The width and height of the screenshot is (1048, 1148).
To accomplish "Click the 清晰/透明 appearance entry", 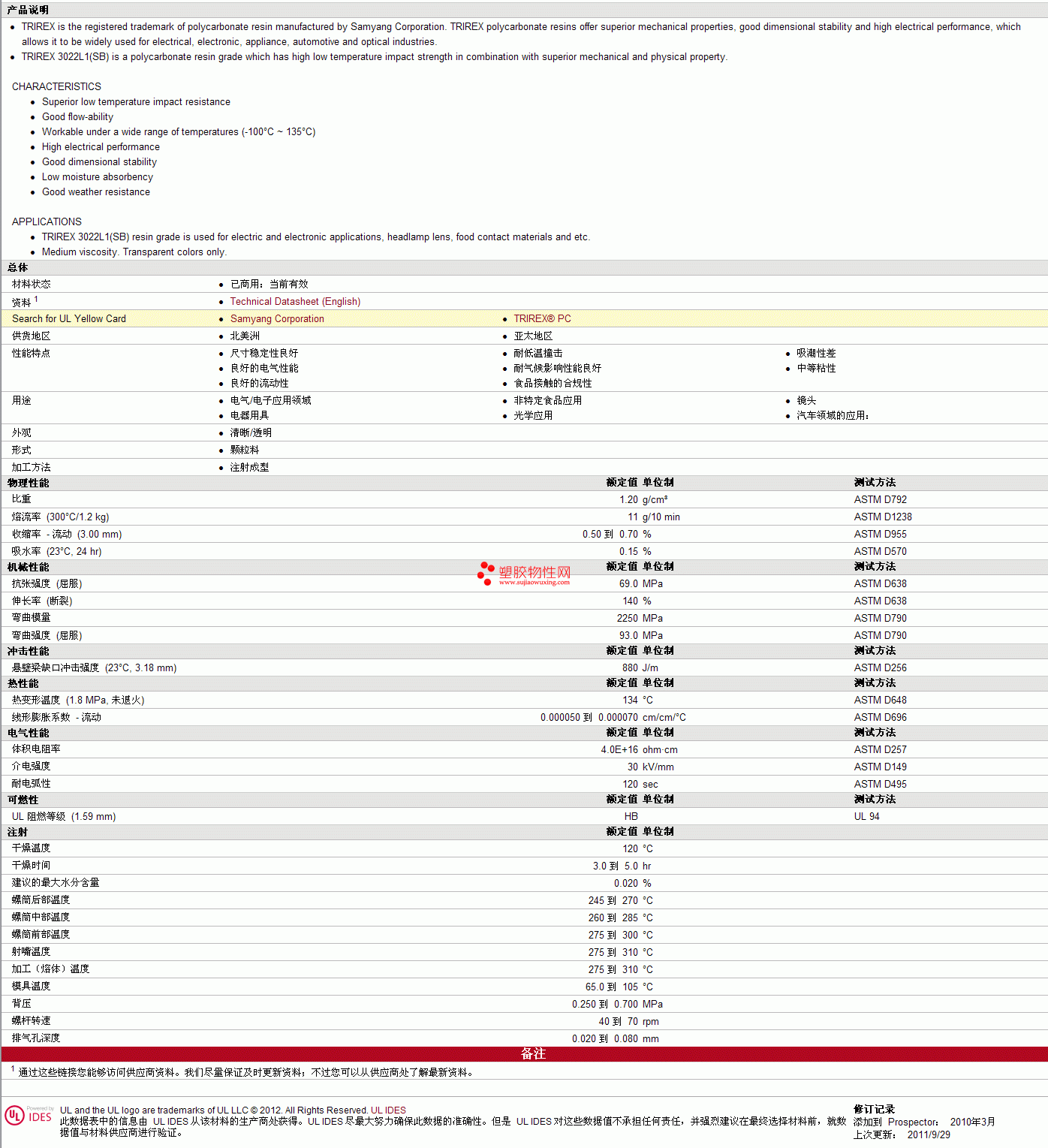I will tap(251, 432).
